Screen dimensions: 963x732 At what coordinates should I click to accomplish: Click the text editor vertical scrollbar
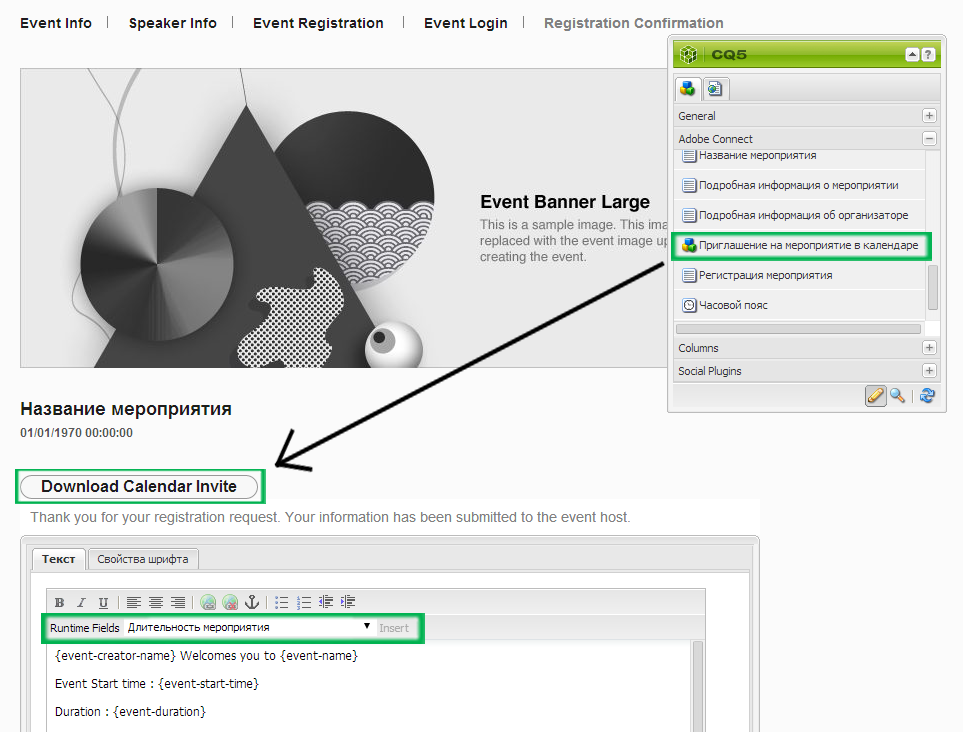[698, 685]
